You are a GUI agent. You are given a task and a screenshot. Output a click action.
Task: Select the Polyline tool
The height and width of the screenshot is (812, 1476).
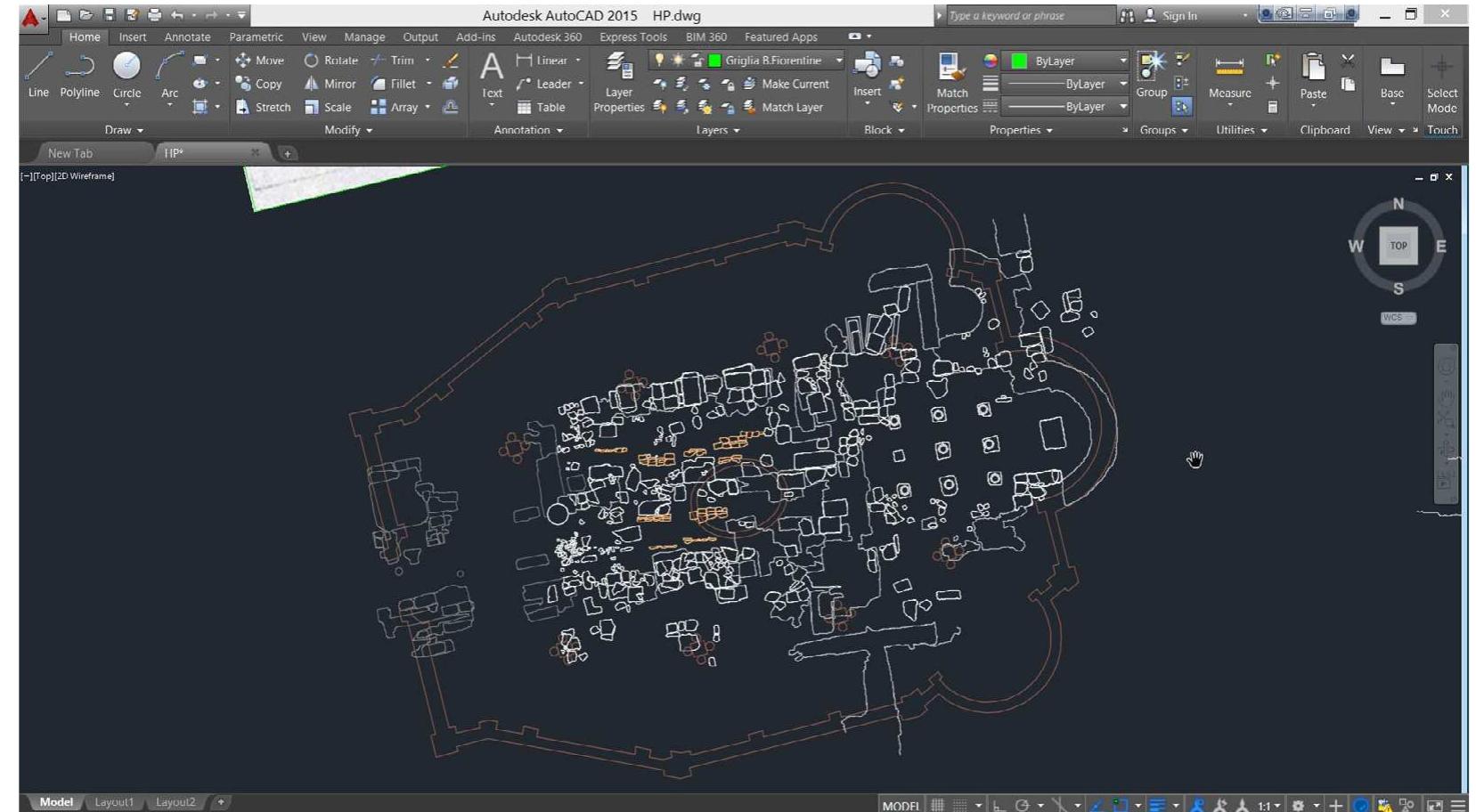79,75
